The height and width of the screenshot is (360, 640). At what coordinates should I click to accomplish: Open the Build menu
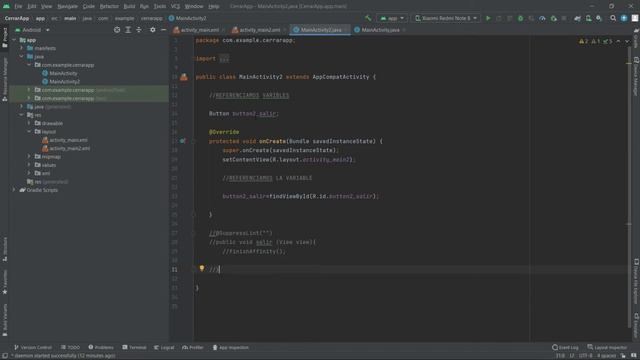coord(129,6)
